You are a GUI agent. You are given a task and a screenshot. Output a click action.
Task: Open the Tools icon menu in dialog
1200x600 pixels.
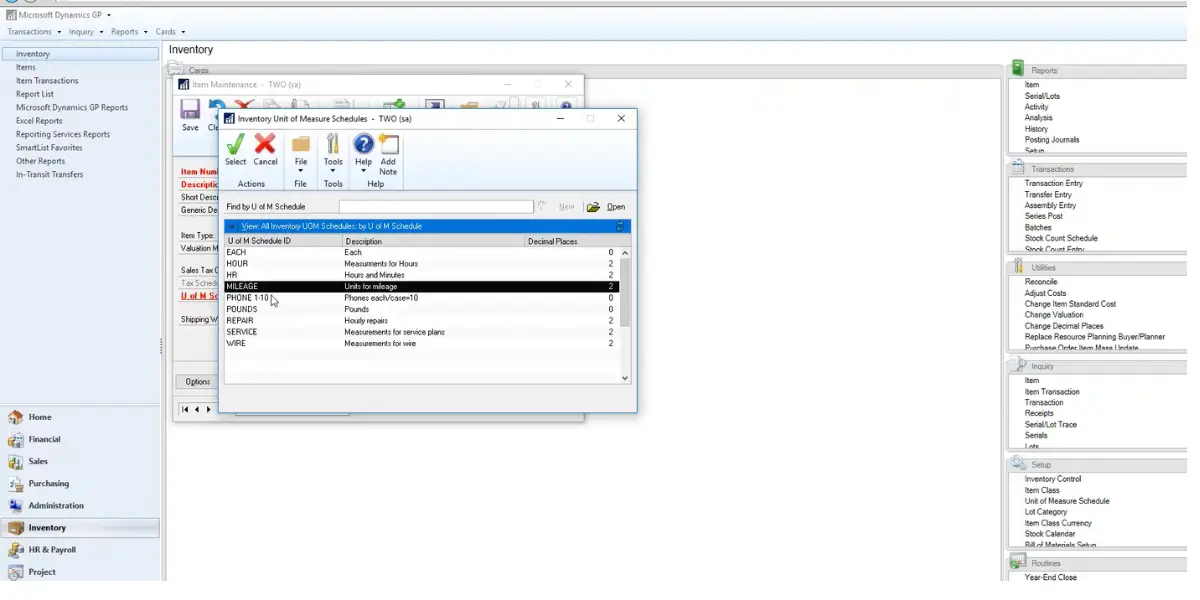[333, 145]
